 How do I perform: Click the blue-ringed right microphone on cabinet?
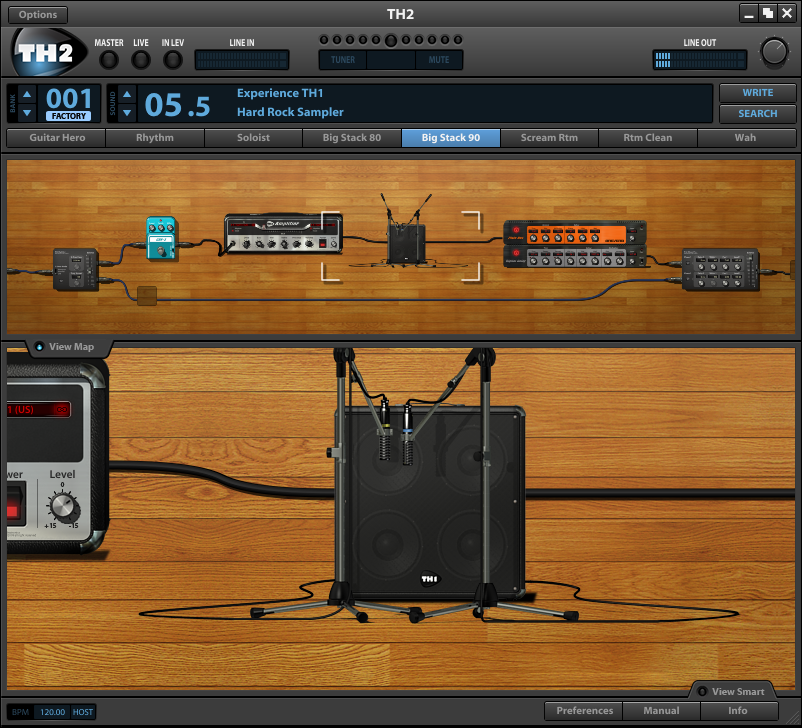pos(408,434)
